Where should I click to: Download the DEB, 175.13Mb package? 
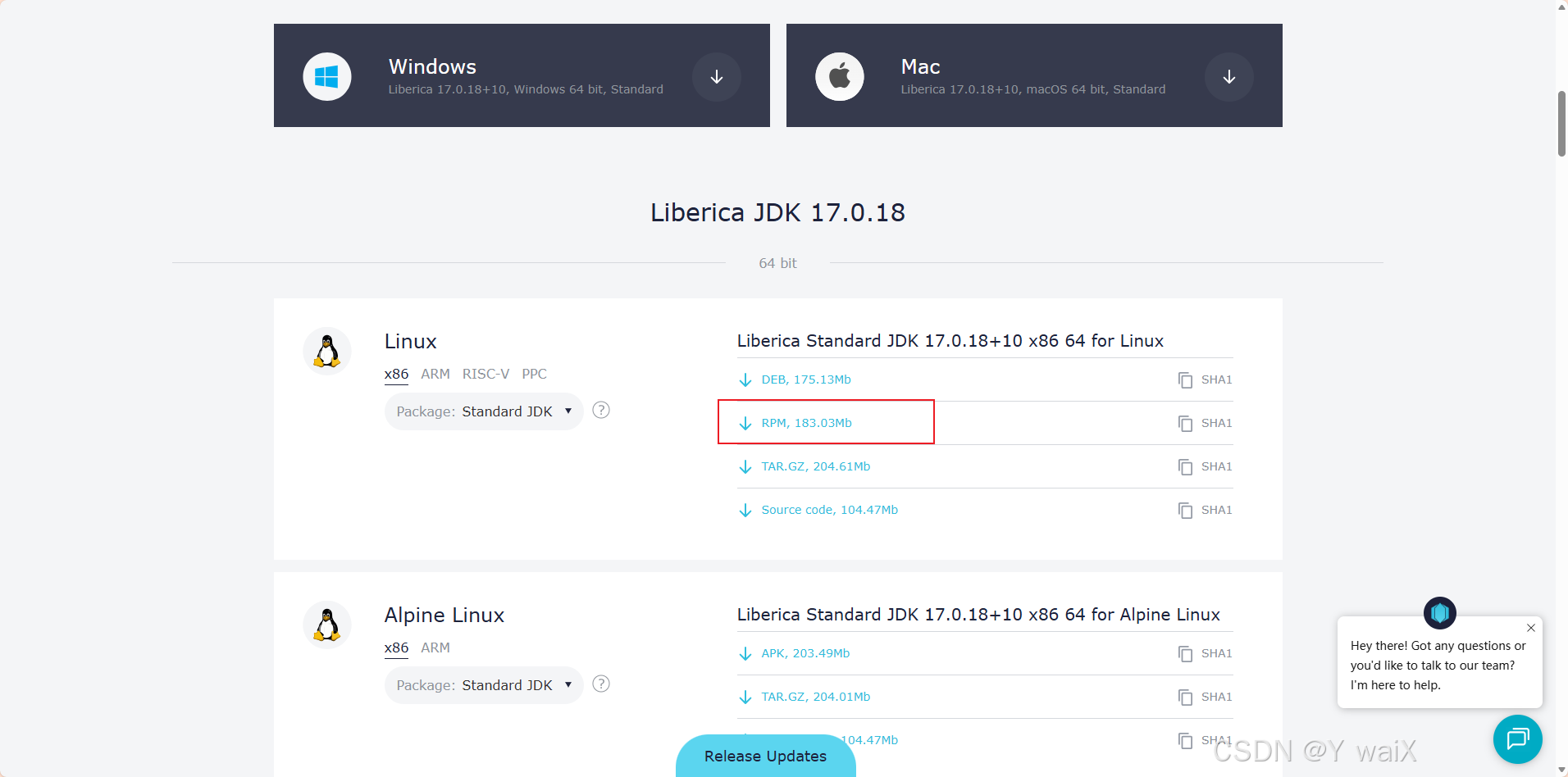(795, 379)
